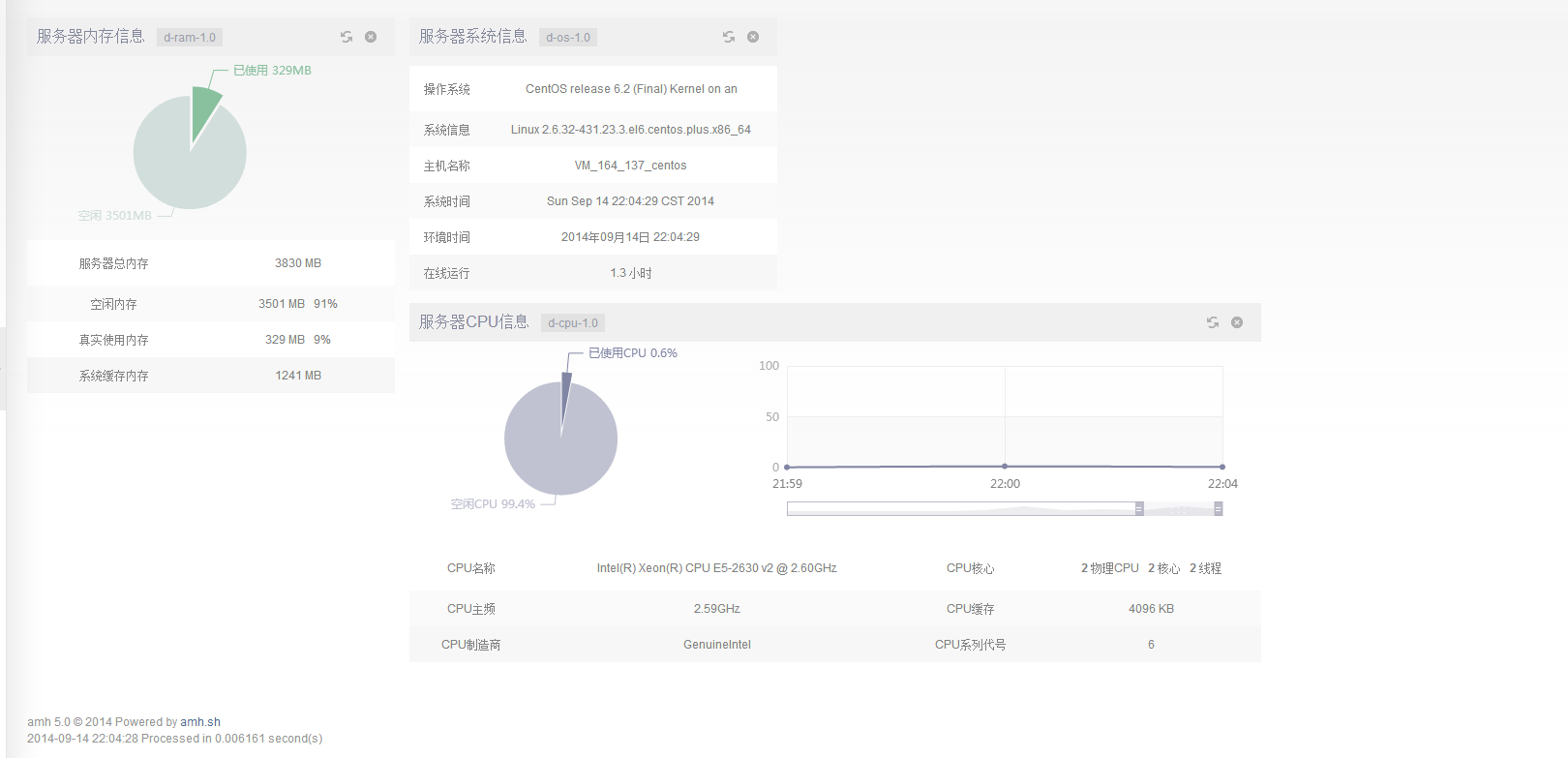
Task: Click the d-ram-1.0 version tag
Action: coord(190,38)
